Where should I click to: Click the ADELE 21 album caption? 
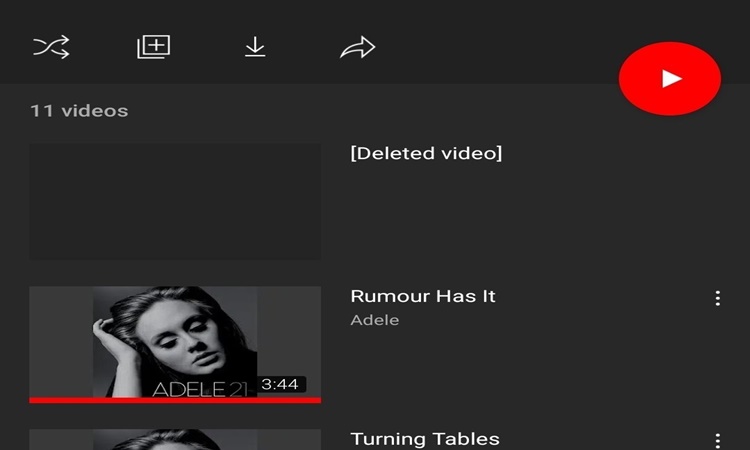(x=203, y=388)
